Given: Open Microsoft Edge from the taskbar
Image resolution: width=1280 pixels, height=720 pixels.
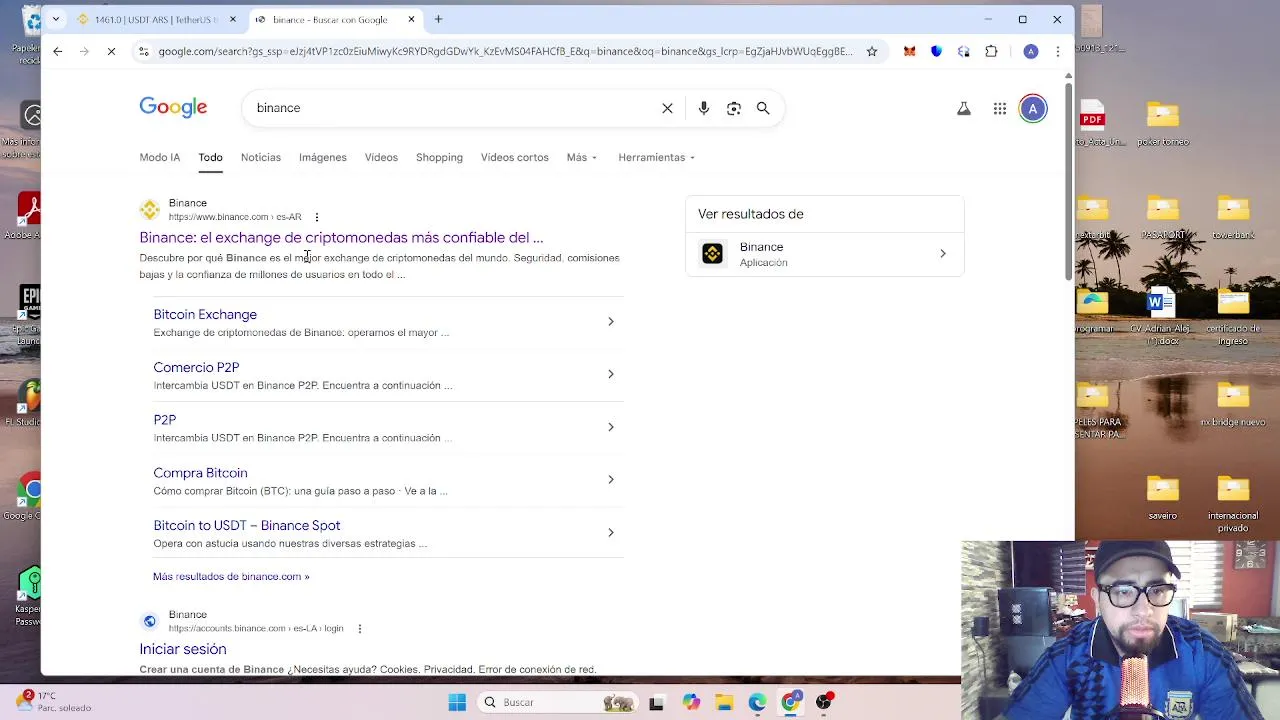Looking at the screenshot, I should coord(757,702).
